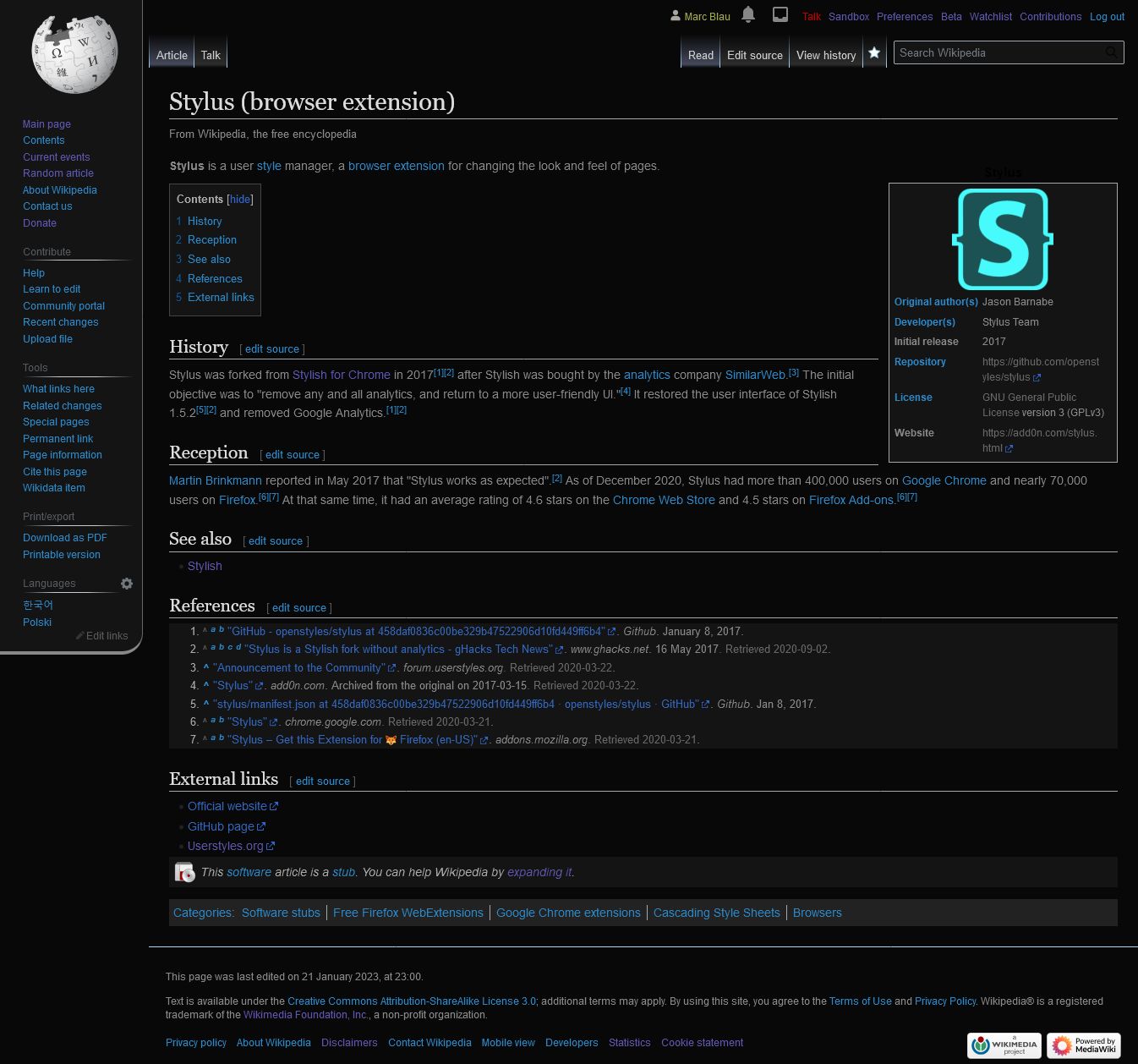
Task: Open What links here
Action: (58, 389)
